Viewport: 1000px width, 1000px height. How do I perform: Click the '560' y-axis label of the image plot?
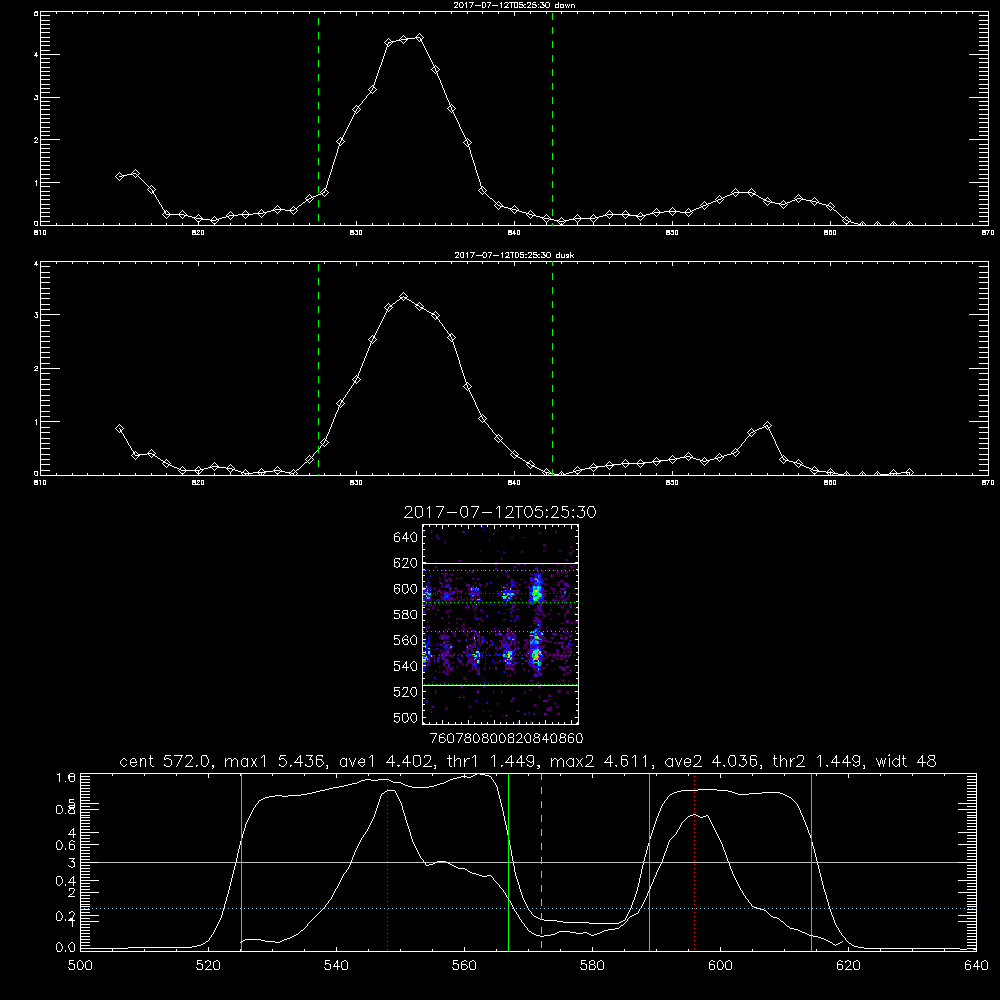pyautogui.click(x=405, y=640)
